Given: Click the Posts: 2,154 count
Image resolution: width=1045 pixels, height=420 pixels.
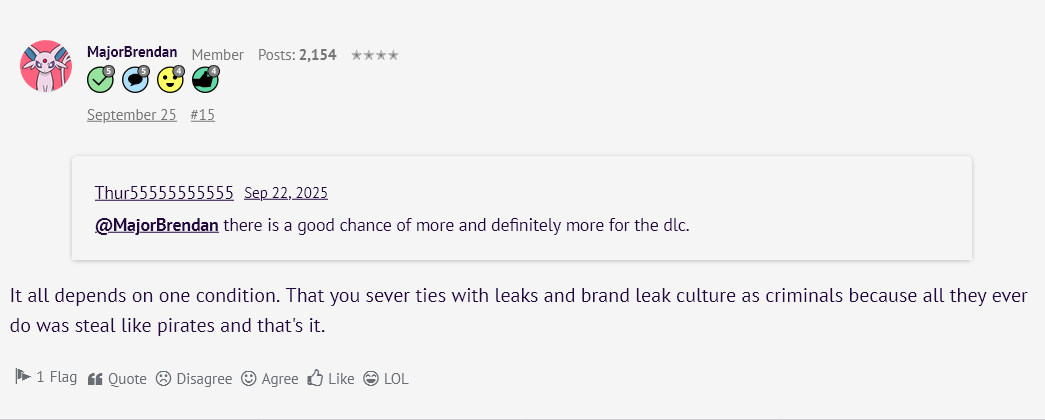Looking at the screenshot, I should coord(297,55).
